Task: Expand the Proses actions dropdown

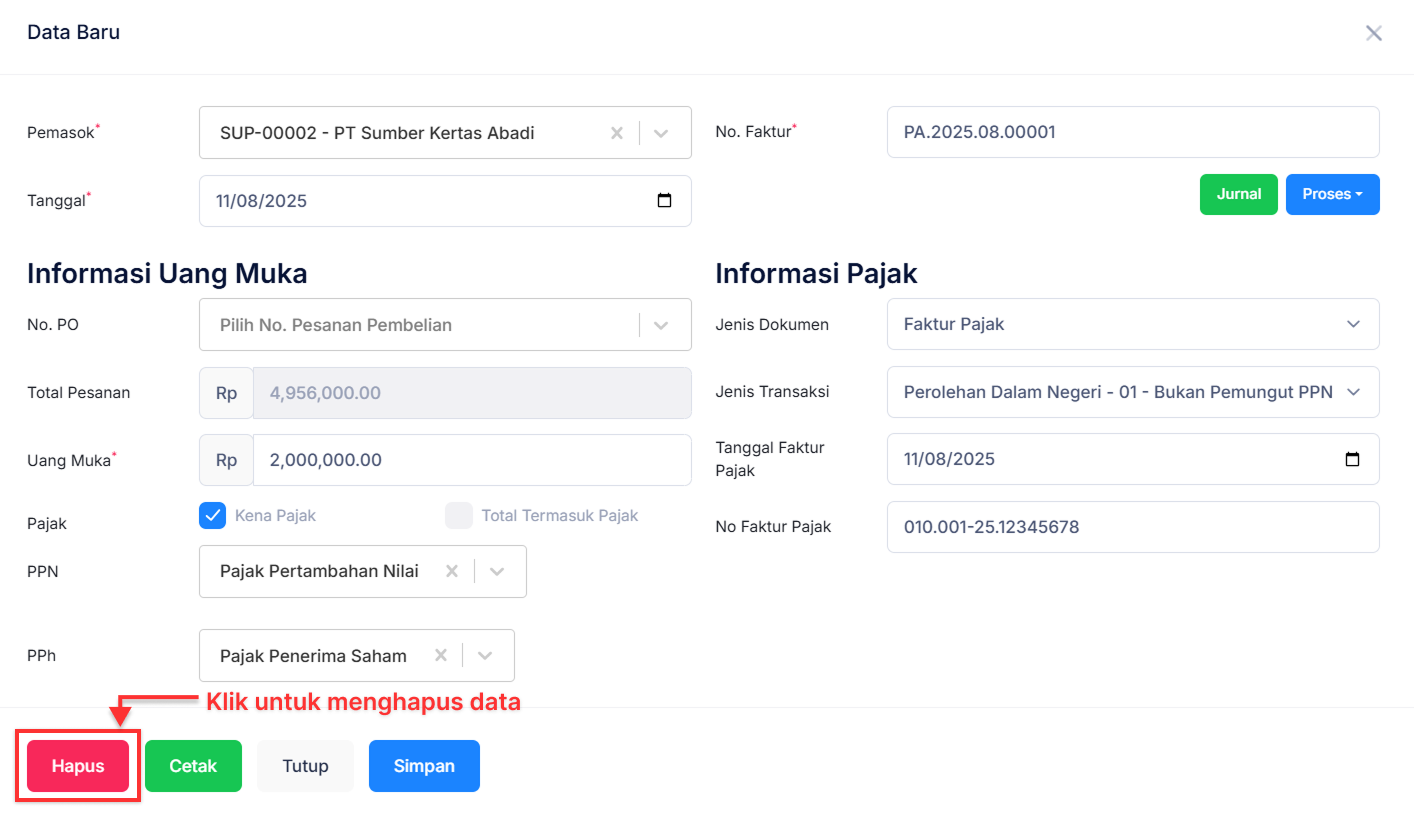Action: click(1332, 194)
